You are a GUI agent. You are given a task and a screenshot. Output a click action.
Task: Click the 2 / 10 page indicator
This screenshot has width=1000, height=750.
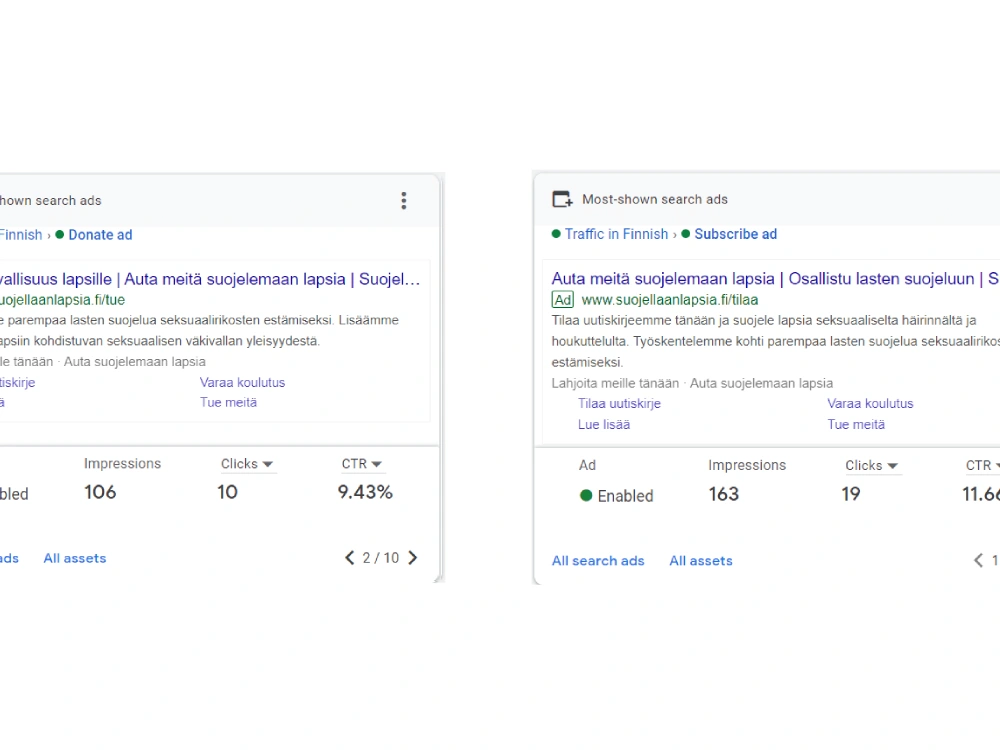pyautogui.click(x=381, y=558)
